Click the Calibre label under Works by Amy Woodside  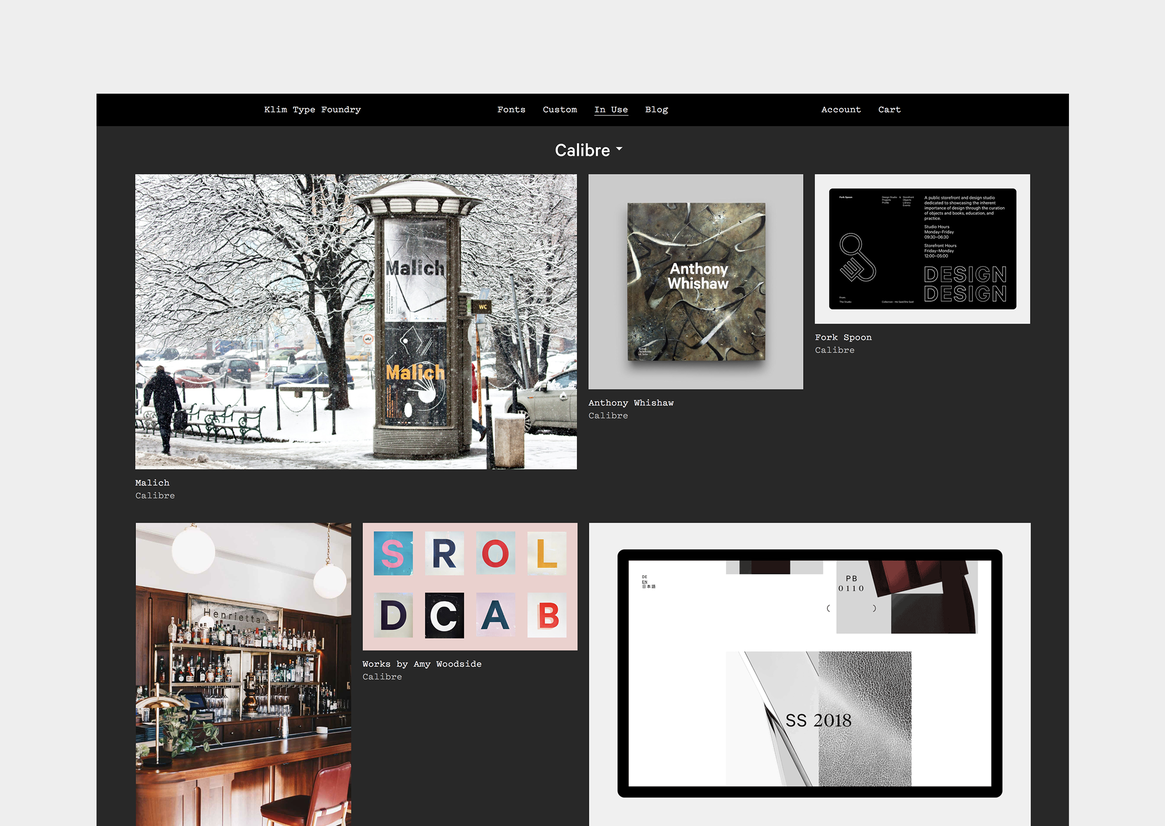pos(382,677)
